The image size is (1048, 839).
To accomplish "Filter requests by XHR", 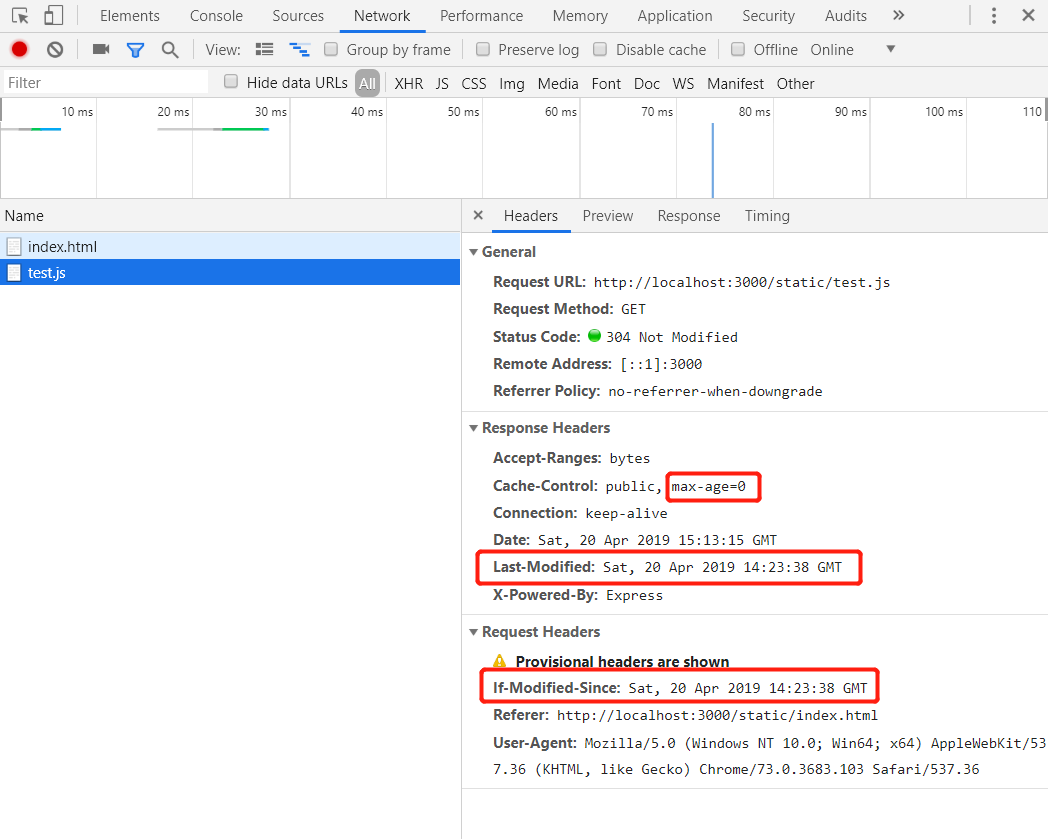I will point(408,84).
